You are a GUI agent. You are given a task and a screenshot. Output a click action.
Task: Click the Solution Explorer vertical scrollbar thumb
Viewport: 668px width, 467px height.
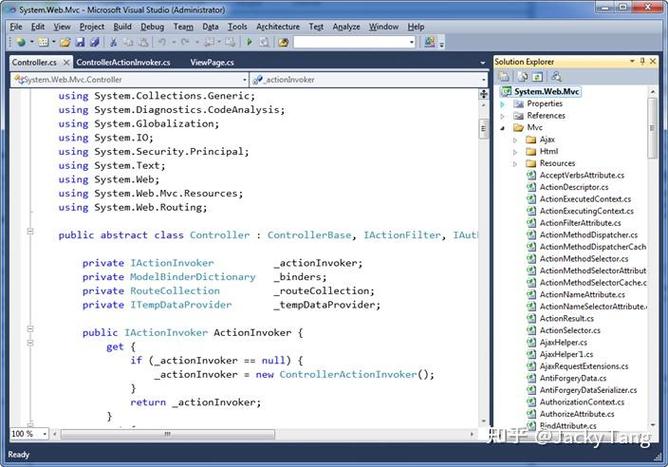tap(652, 128)
